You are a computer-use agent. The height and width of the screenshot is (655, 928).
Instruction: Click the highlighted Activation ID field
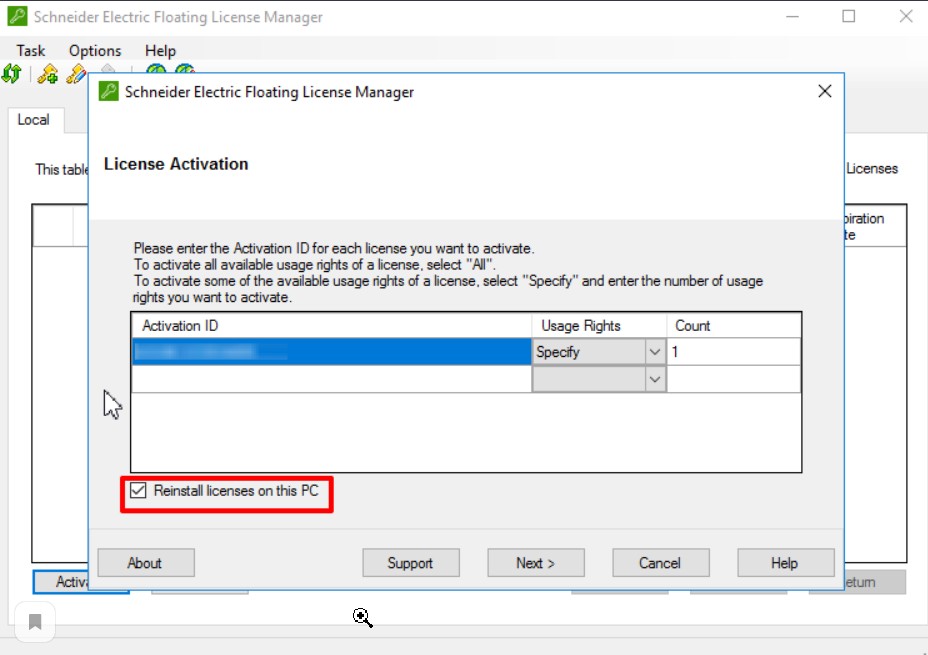click(x=331, y=352)
